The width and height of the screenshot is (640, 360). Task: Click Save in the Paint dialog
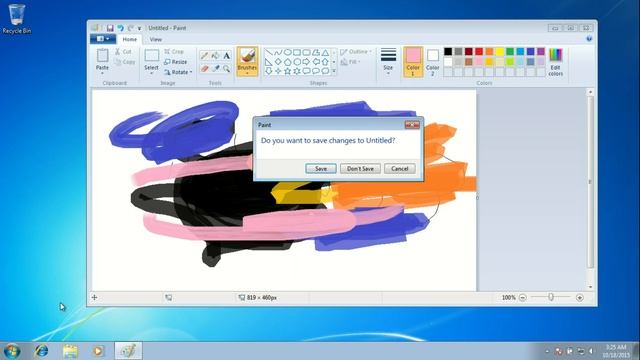(321, 169)
